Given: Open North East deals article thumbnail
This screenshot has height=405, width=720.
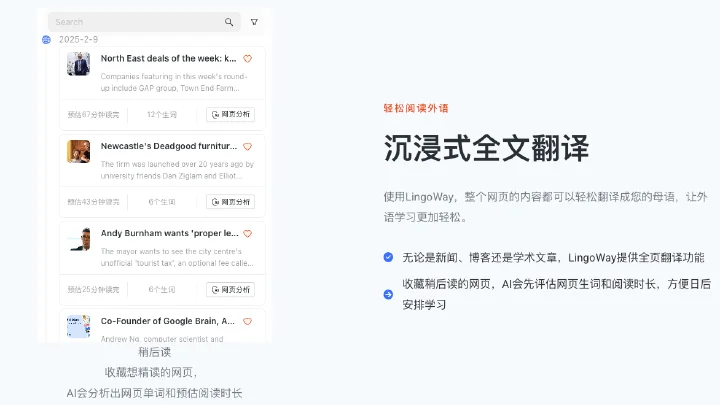Looking at the screenshot, I should pos(79,64).
